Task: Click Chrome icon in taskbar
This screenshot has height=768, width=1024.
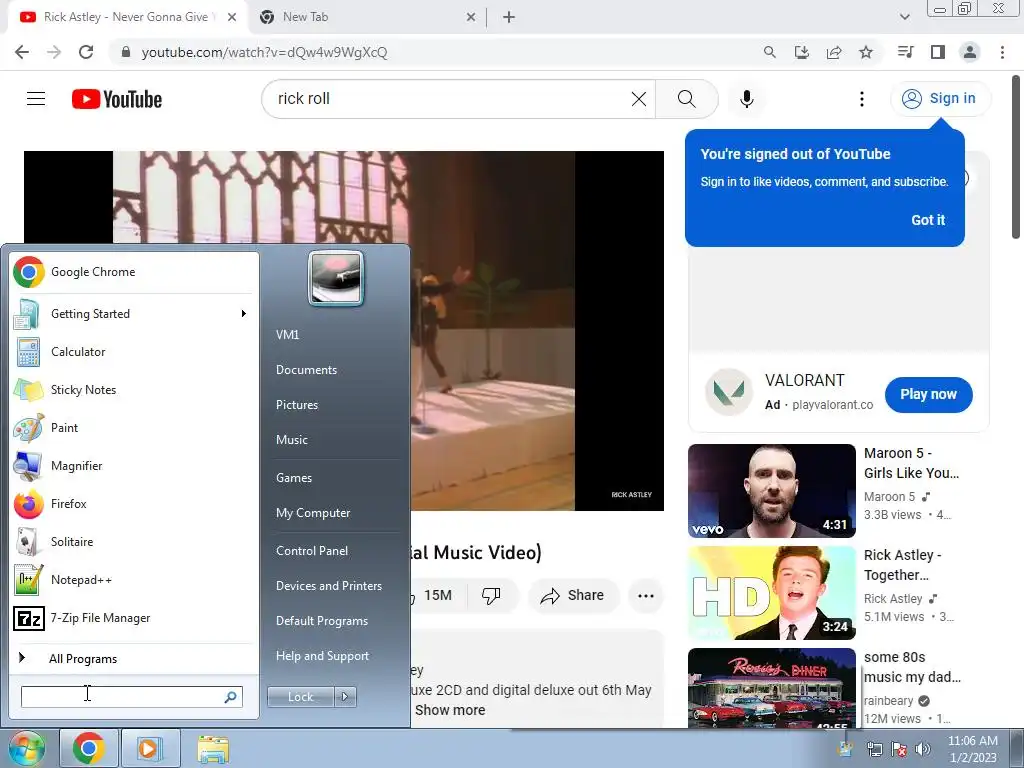Action: pyautogui.click(x=89, y=748)
